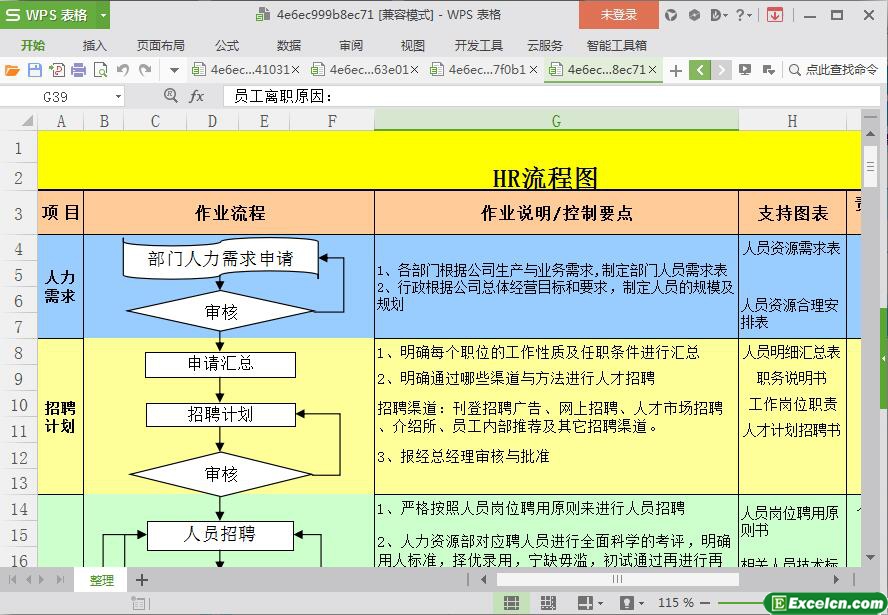Open the reading mode dropdown arrow in status bar
The height and width of the screenshot is (615, 888).
tap(601, 604)
